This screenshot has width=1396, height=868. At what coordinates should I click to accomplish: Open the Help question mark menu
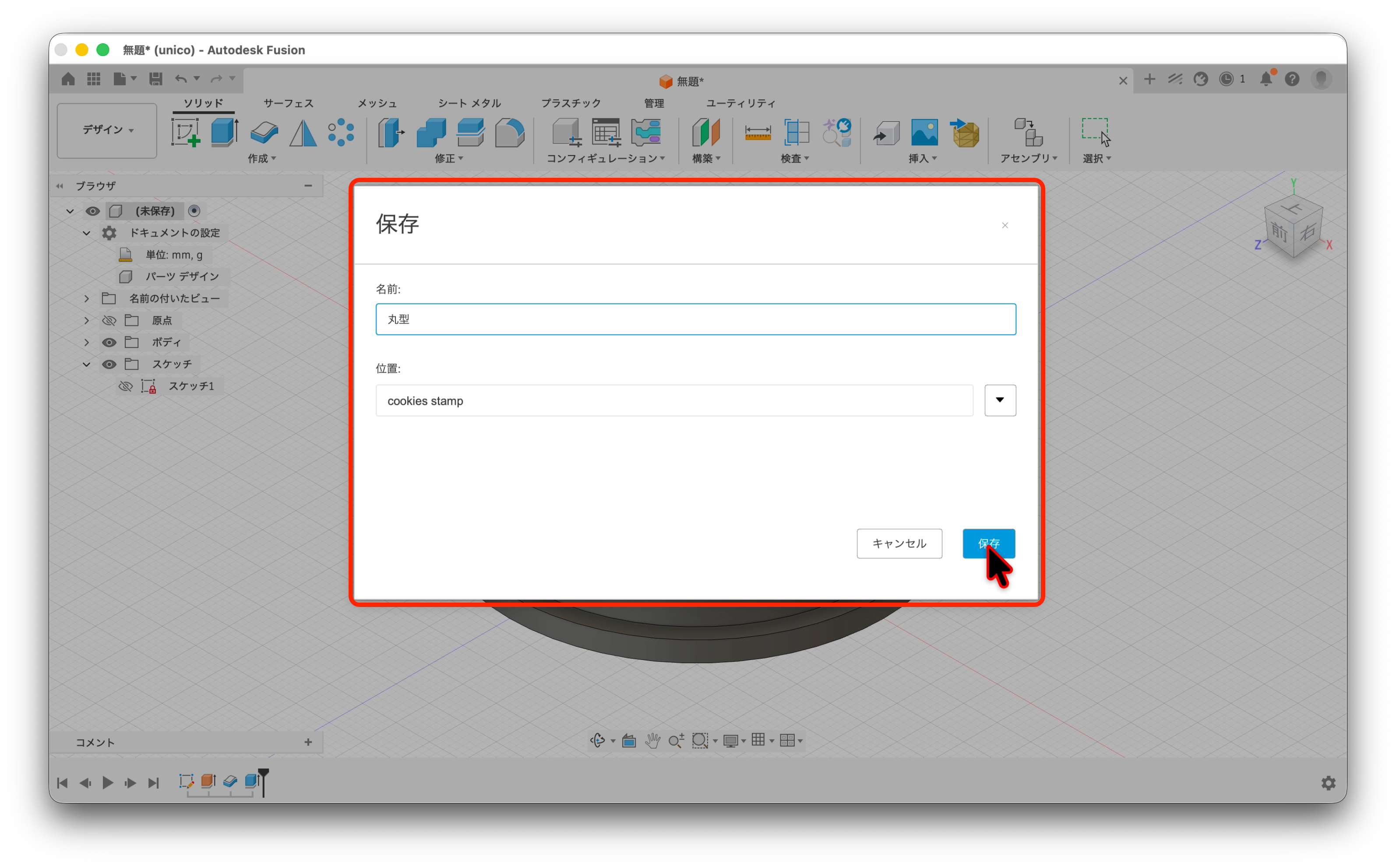click(1292, 79)
